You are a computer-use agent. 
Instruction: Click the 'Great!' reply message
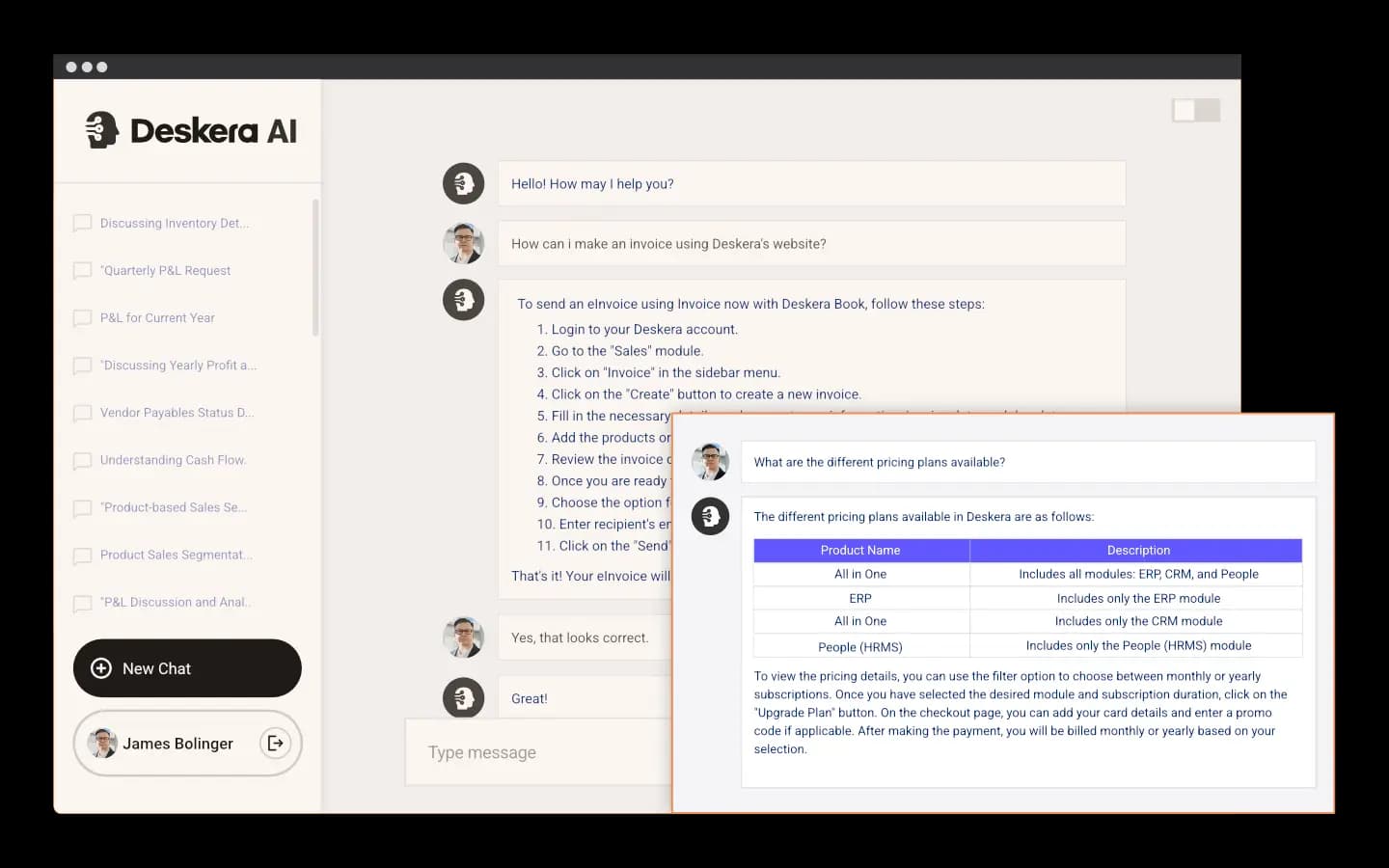tap(586, 698)
